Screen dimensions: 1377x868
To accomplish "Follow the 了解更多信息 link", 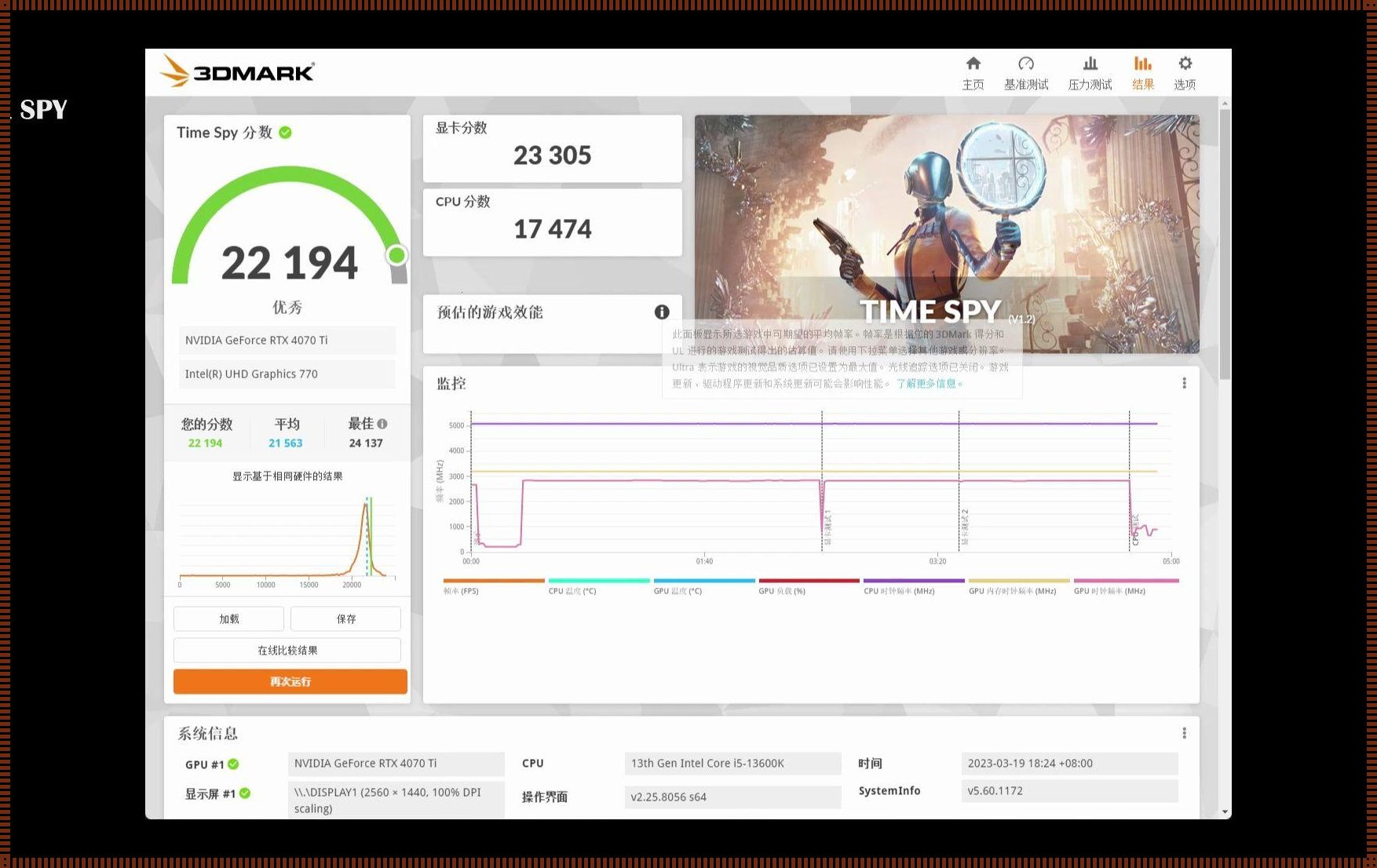I will coord(930,384).
